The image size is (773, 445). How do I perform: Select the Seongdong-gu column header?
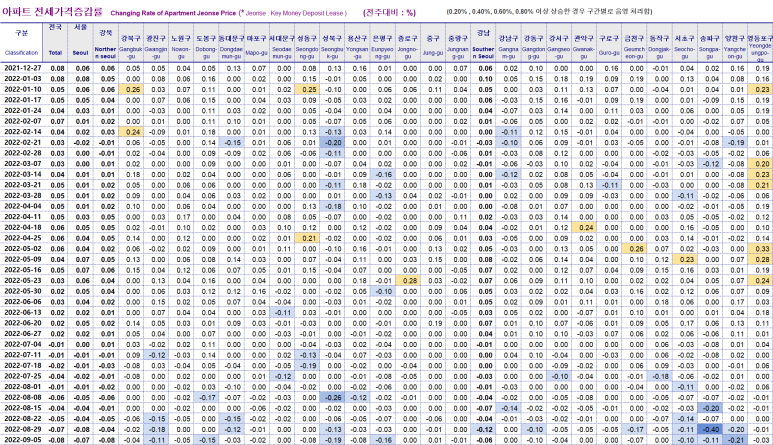[x=307, y=43]
